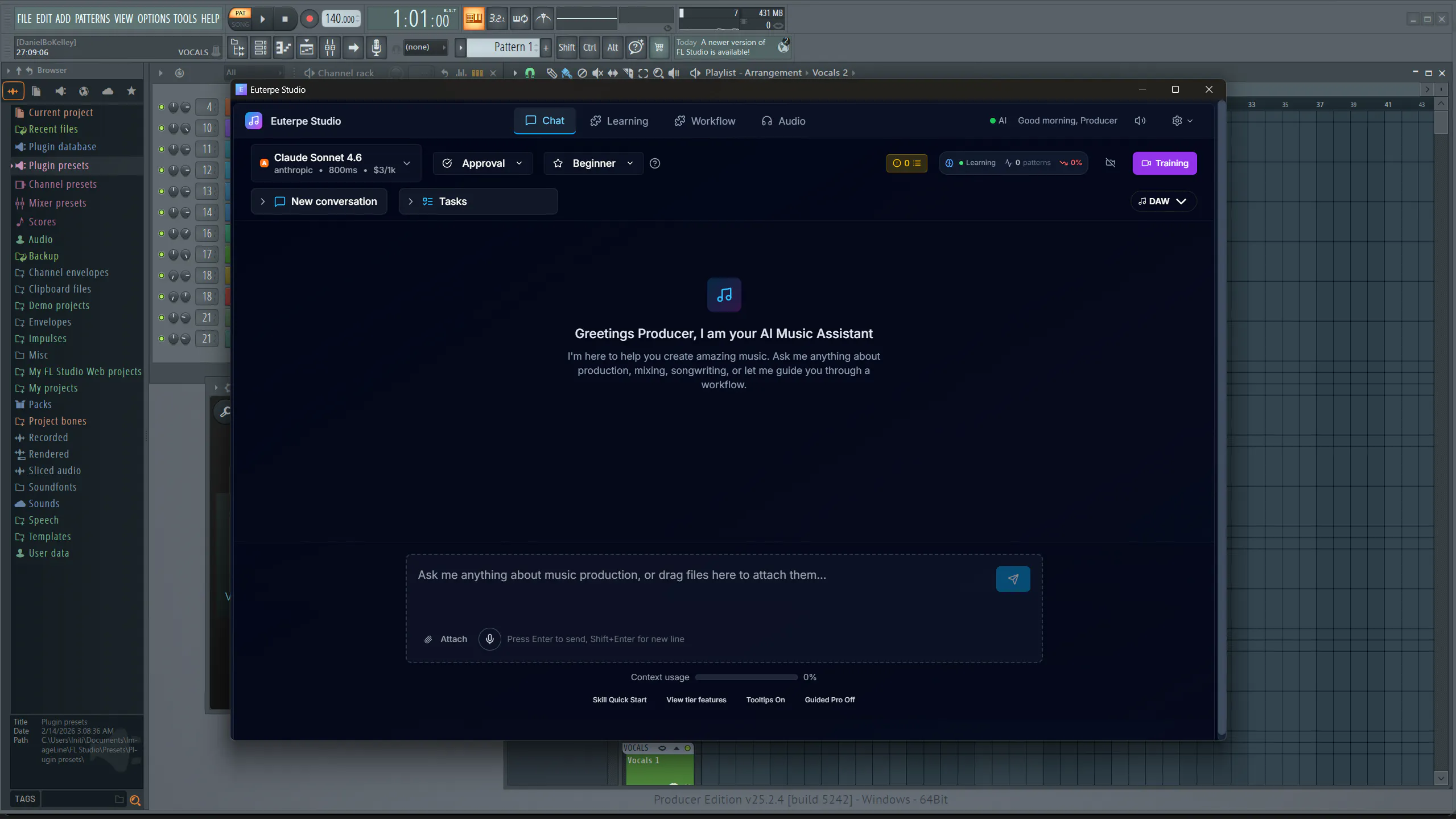1456x819 pixels.
Task: Expand the Tasks panel chevron
Action: (410, 201)
